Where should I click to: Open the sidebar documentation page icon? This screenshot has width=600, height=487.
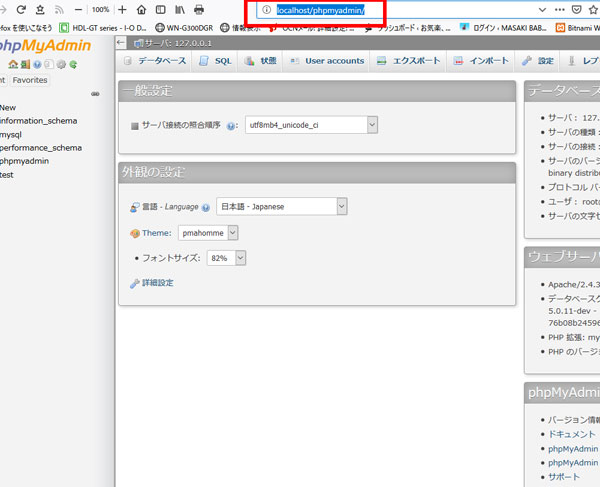tap(49, 64)
